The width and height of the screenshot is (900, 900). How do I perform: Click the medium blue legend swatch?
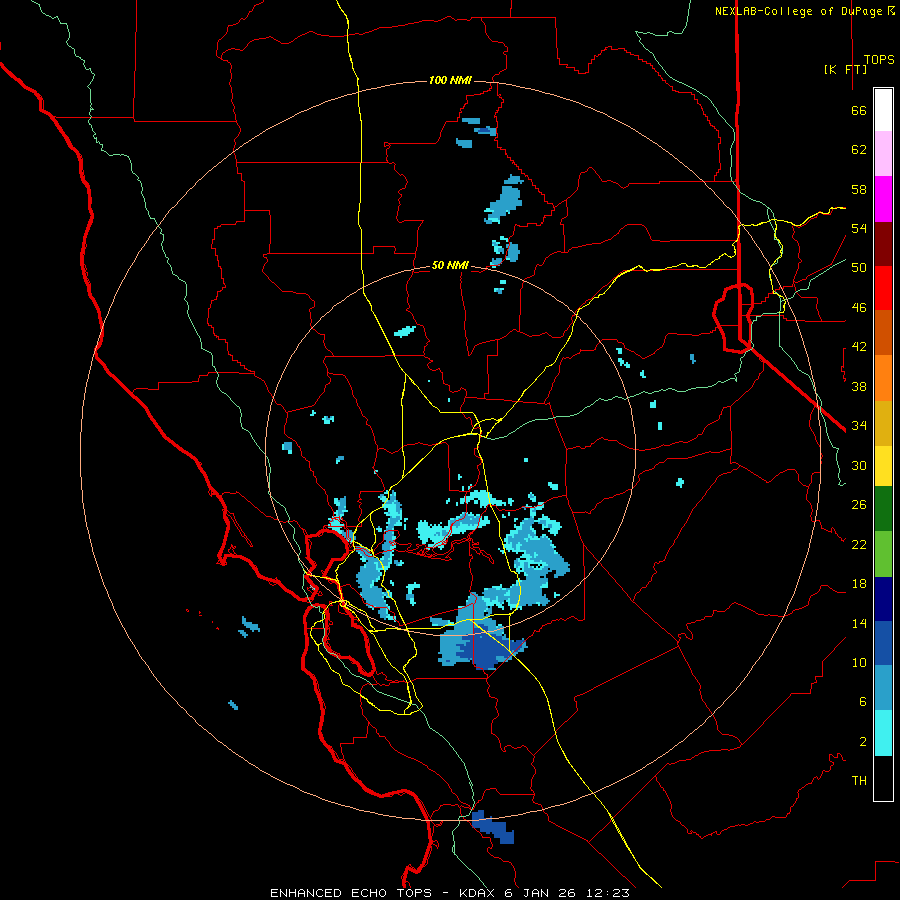pyautogui.click(x=883, y=643)
